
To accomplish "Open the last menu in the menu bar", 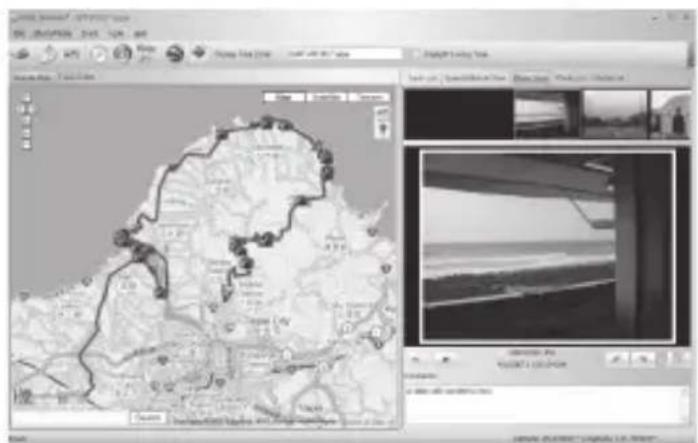I will 140,33.
